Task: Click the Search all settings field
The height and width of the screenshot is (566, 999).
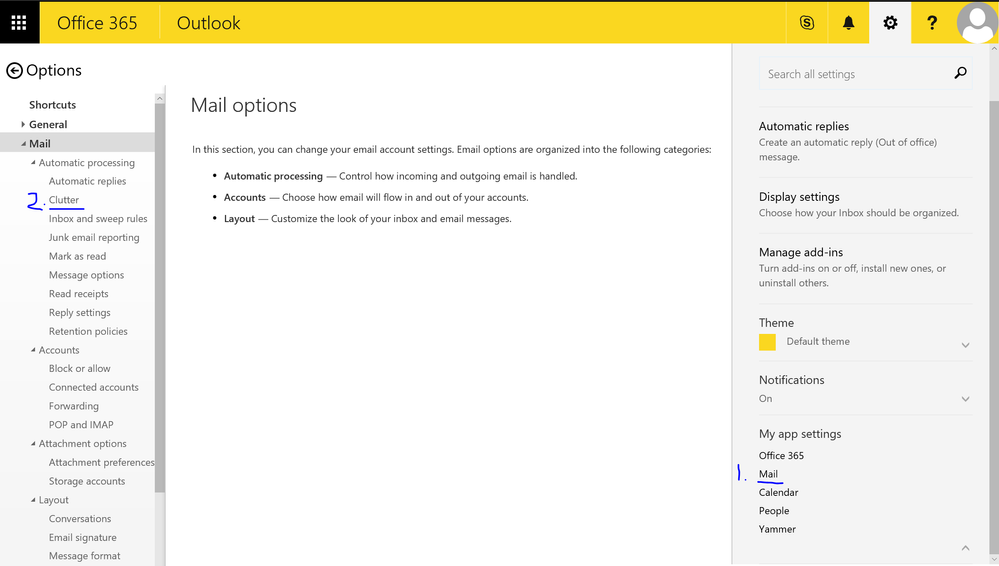Action: click(865, 74)
